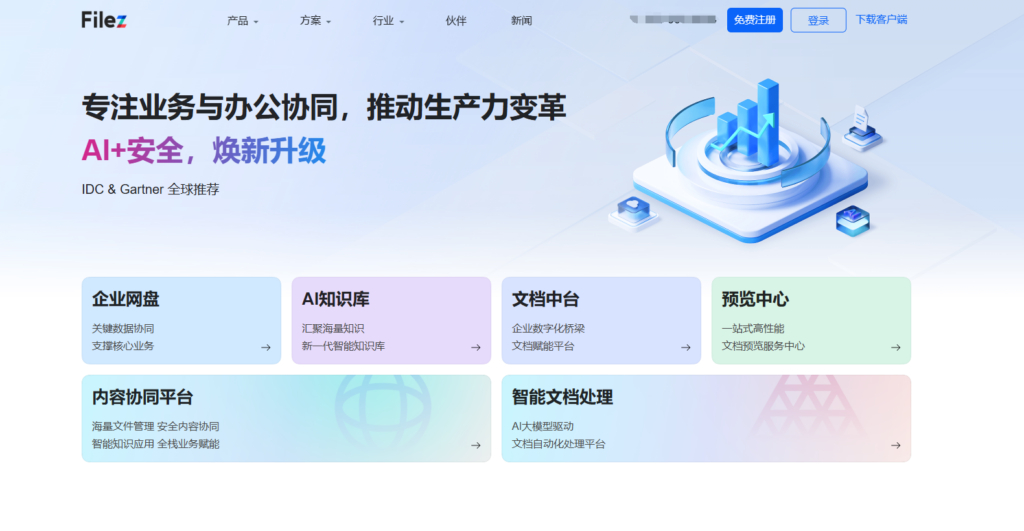Viewport: 1024px width, 531px height.
Task: Click the 登录 button
Action: pyautogui.click(x=818, y=20)
